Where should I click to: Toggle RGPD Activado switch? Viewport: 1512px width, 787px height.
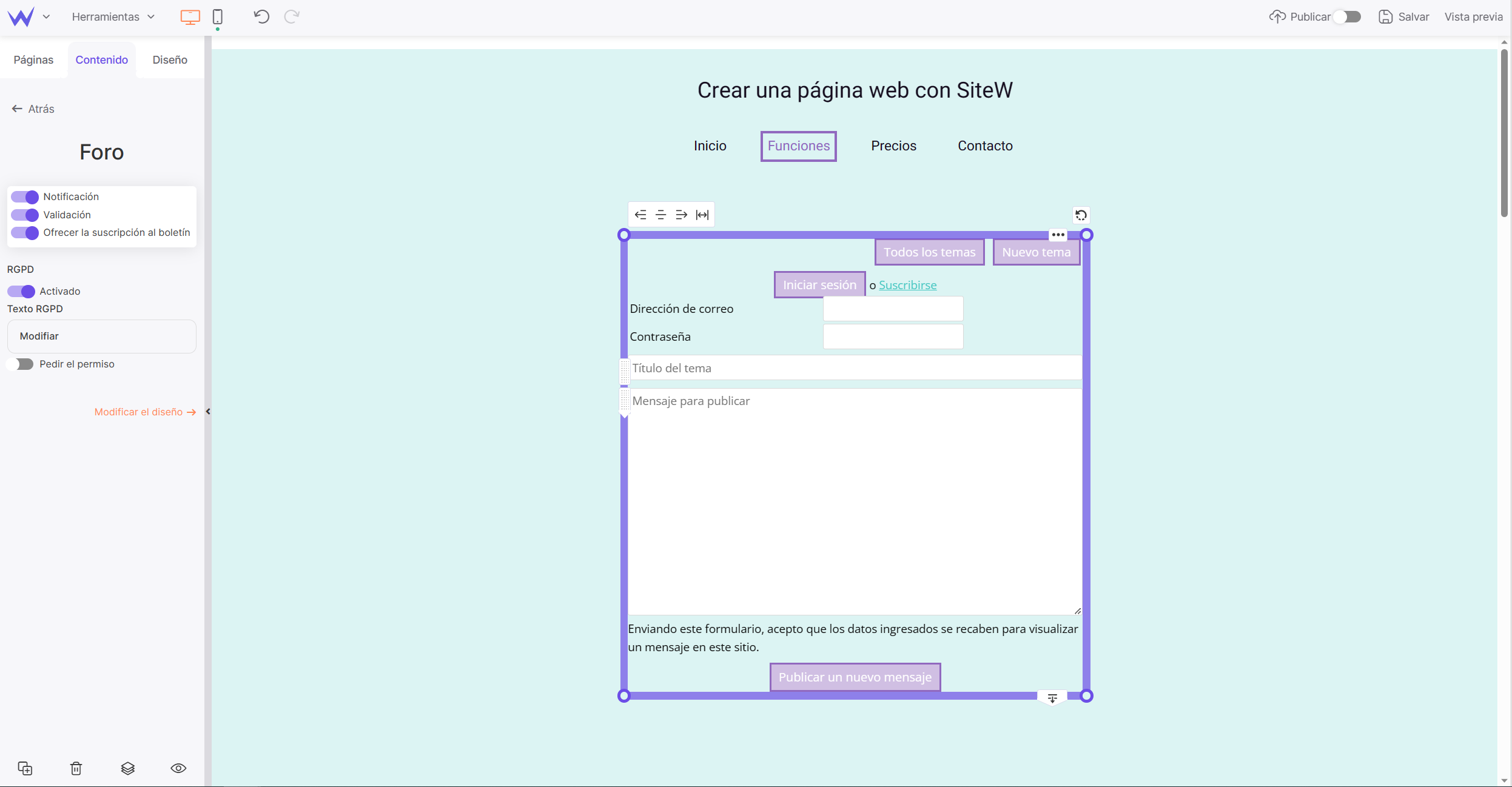coord(21,292)
